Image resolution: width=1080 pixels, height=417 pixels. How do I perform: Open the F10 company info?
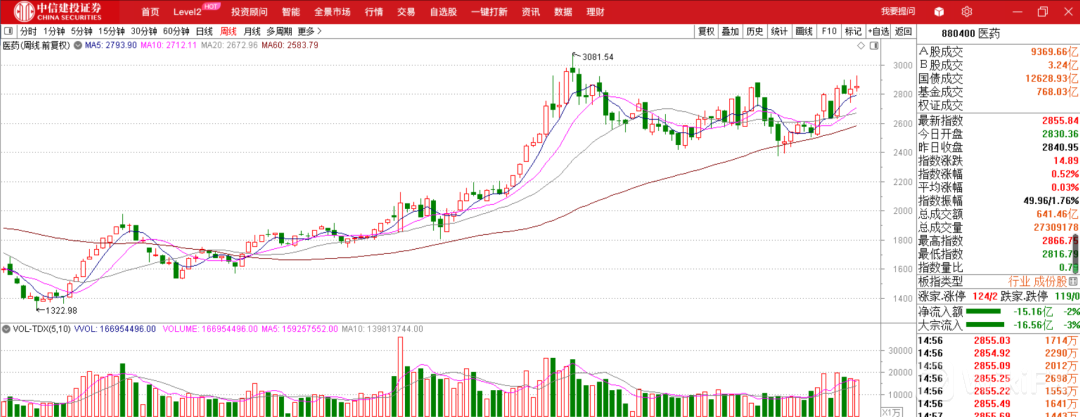(x=828, y=31)
